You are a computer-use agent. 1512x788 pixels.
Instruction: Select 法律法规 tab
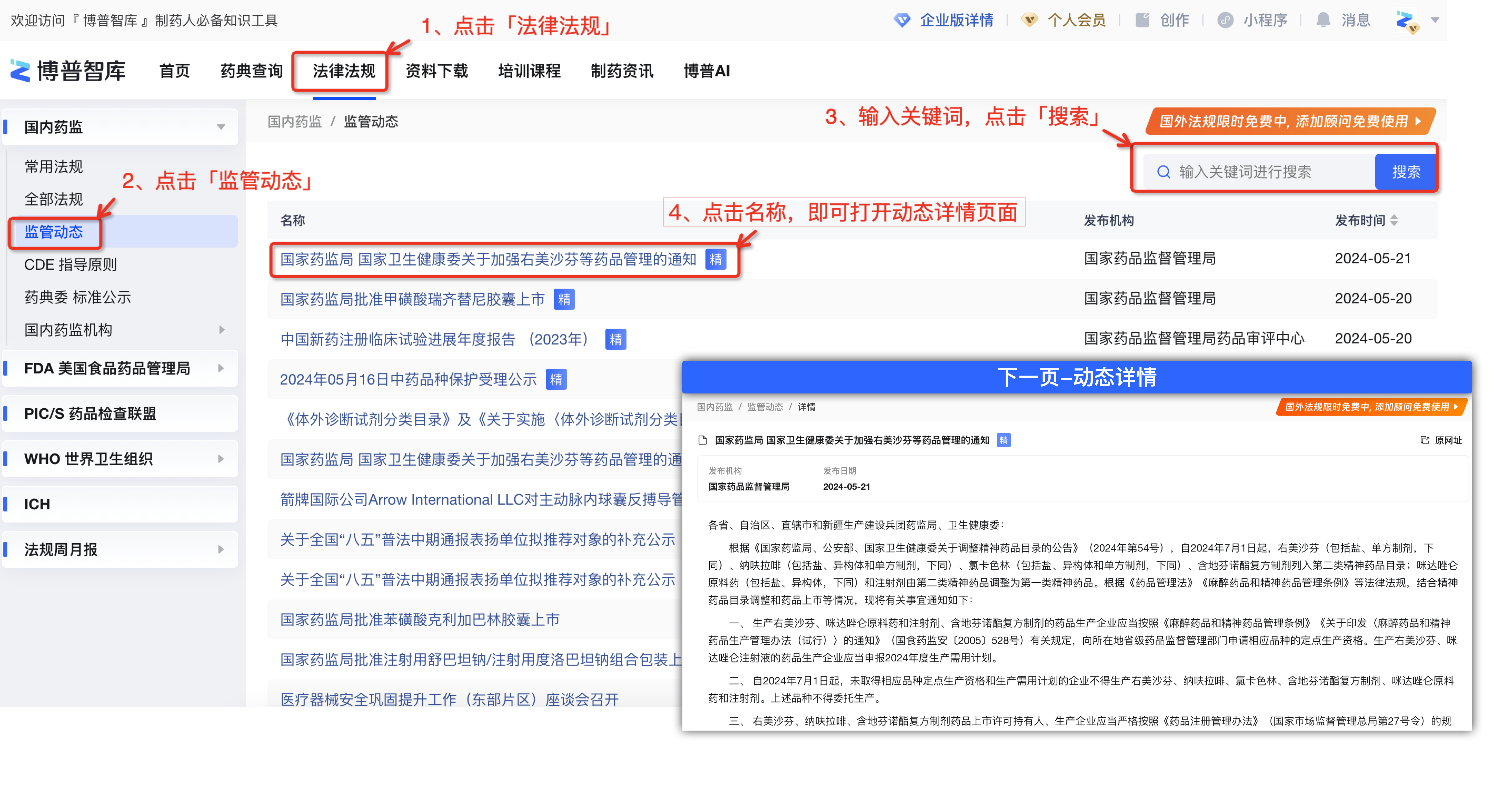[x=344, y=71]
